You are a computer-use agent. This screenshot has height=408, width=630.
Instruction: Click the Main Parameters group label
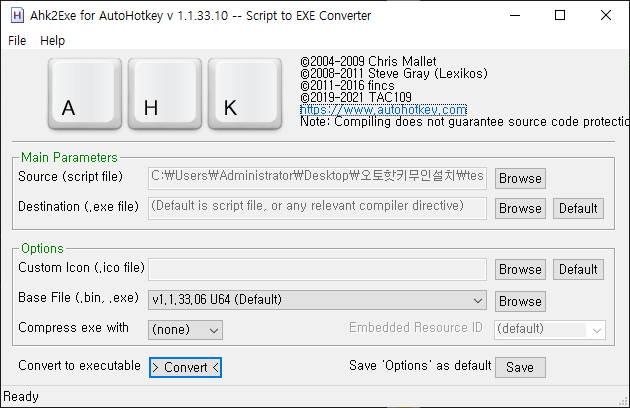(x=69, y=158)
